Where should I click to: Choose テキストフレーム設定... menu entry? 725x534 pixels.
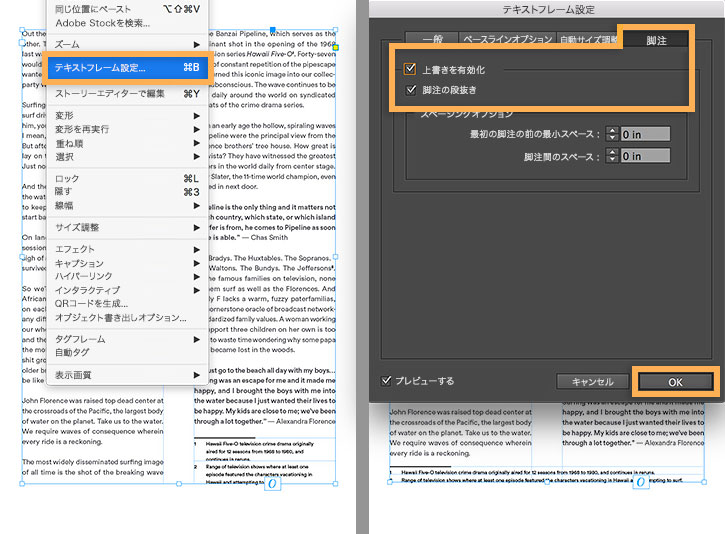(x=127, y=68)
